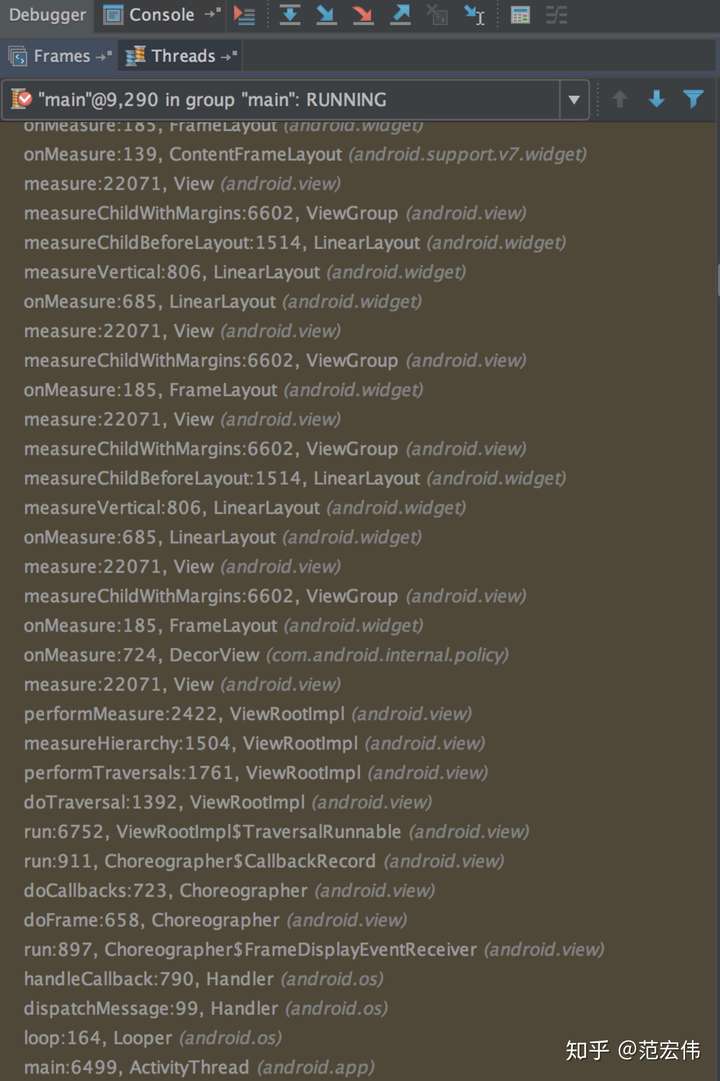Viewport: 720px width, 1081px height.
Task: Switch to the Console tab
Action: coord(160,15)
